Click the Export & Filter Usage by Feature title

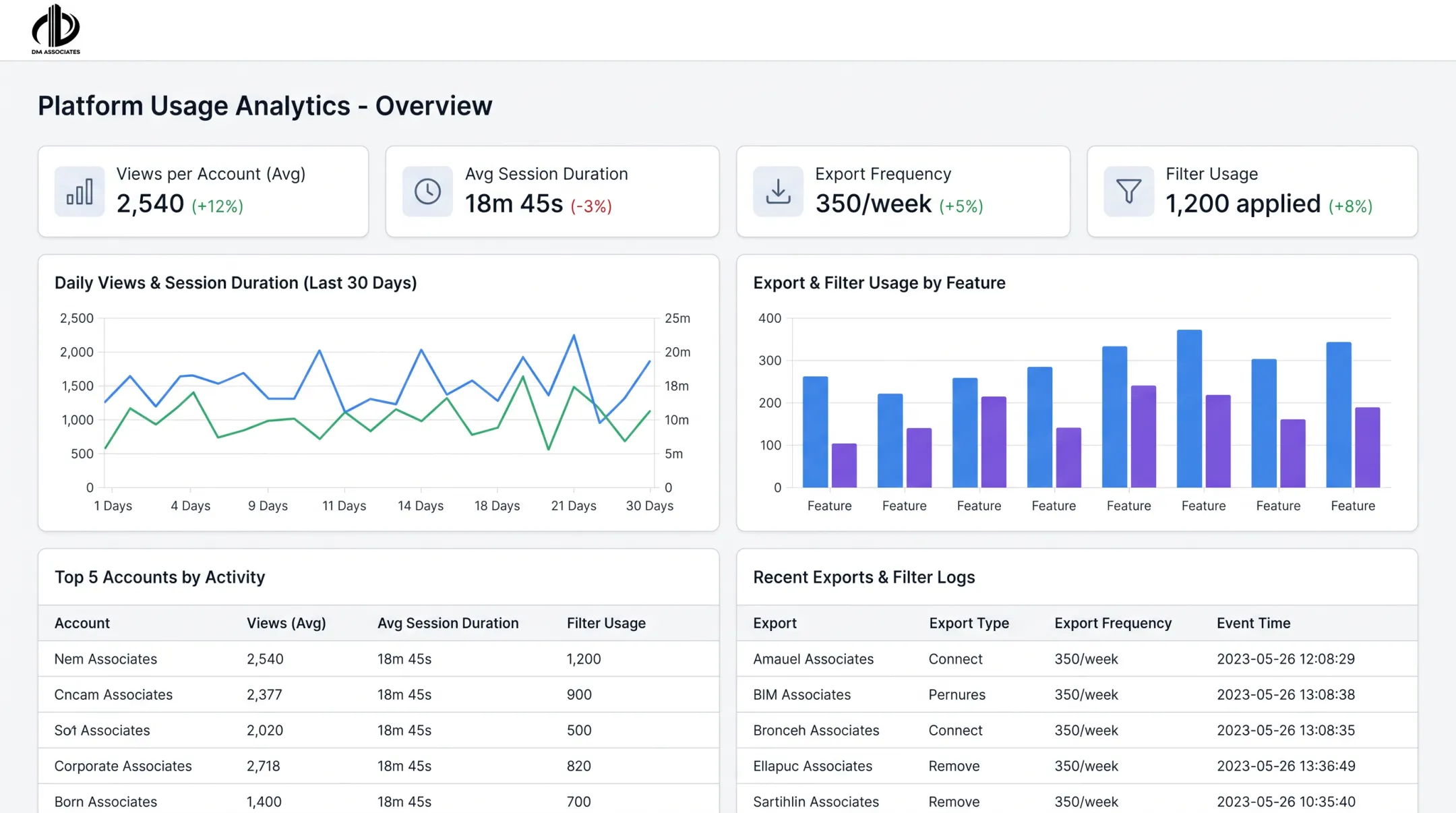click(879, 282)
